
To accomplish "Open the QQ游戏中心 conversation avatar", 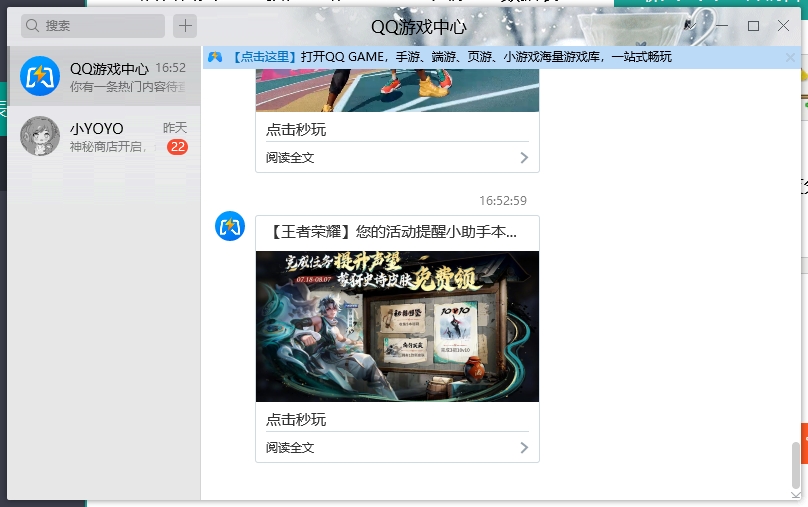I will coord(40,76).
